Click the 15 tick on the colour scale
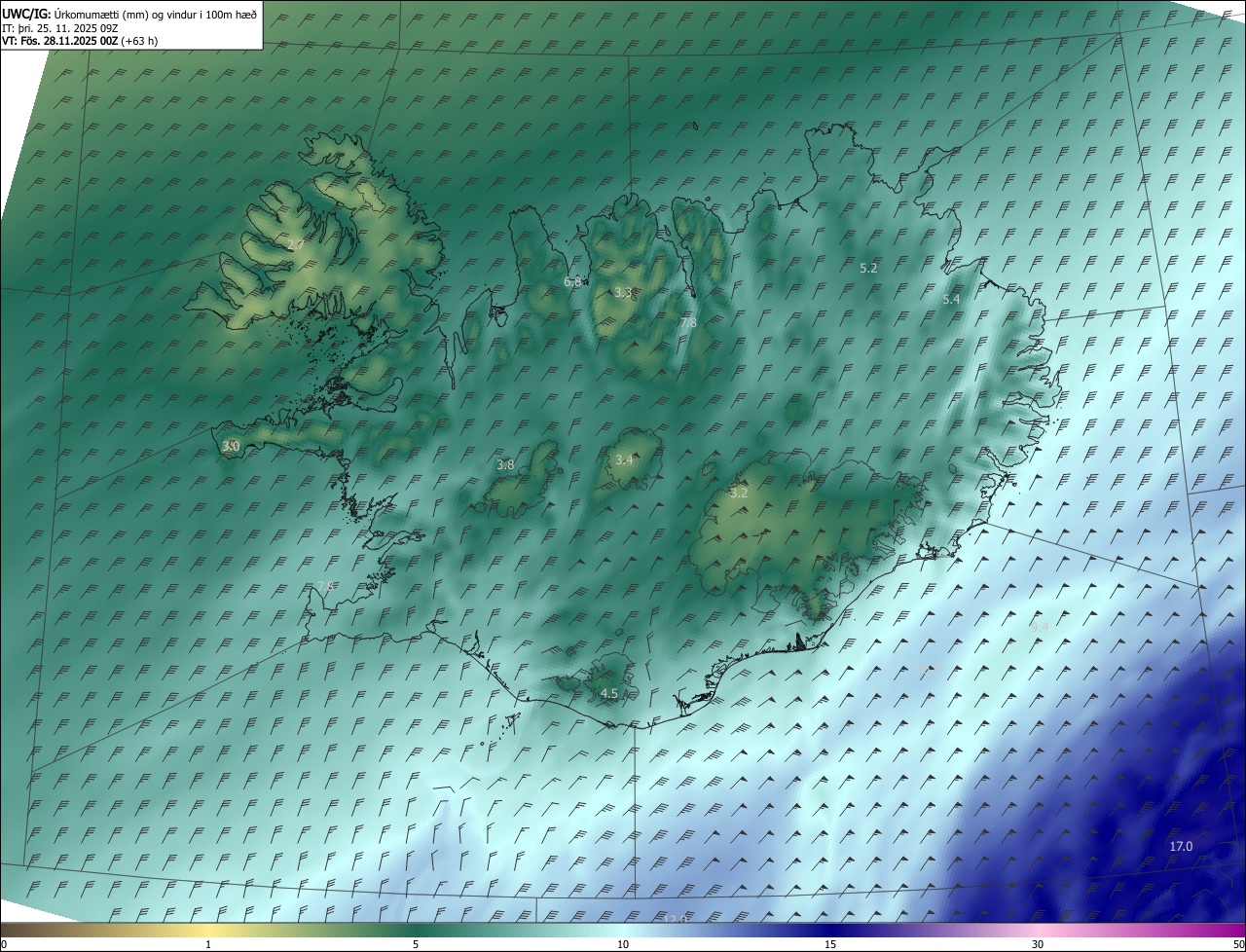The width and height of the screenshot is (1246, 952). 830,944
